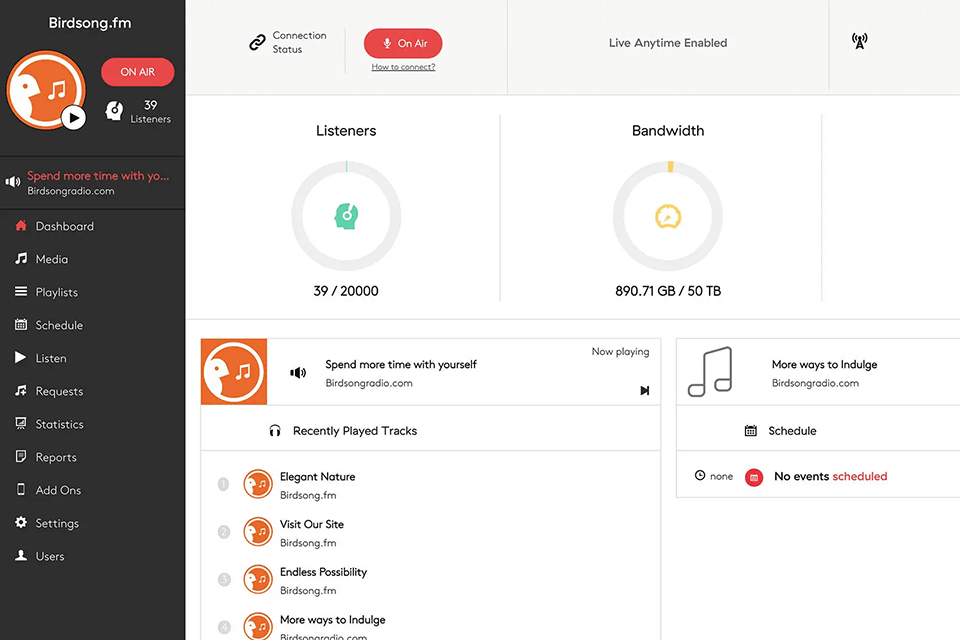The width and height of the screenshot is (960, 640).
Task: Click the 39 / 20000 listeners value
Action: pyautogui.click(x=346, y=291)
